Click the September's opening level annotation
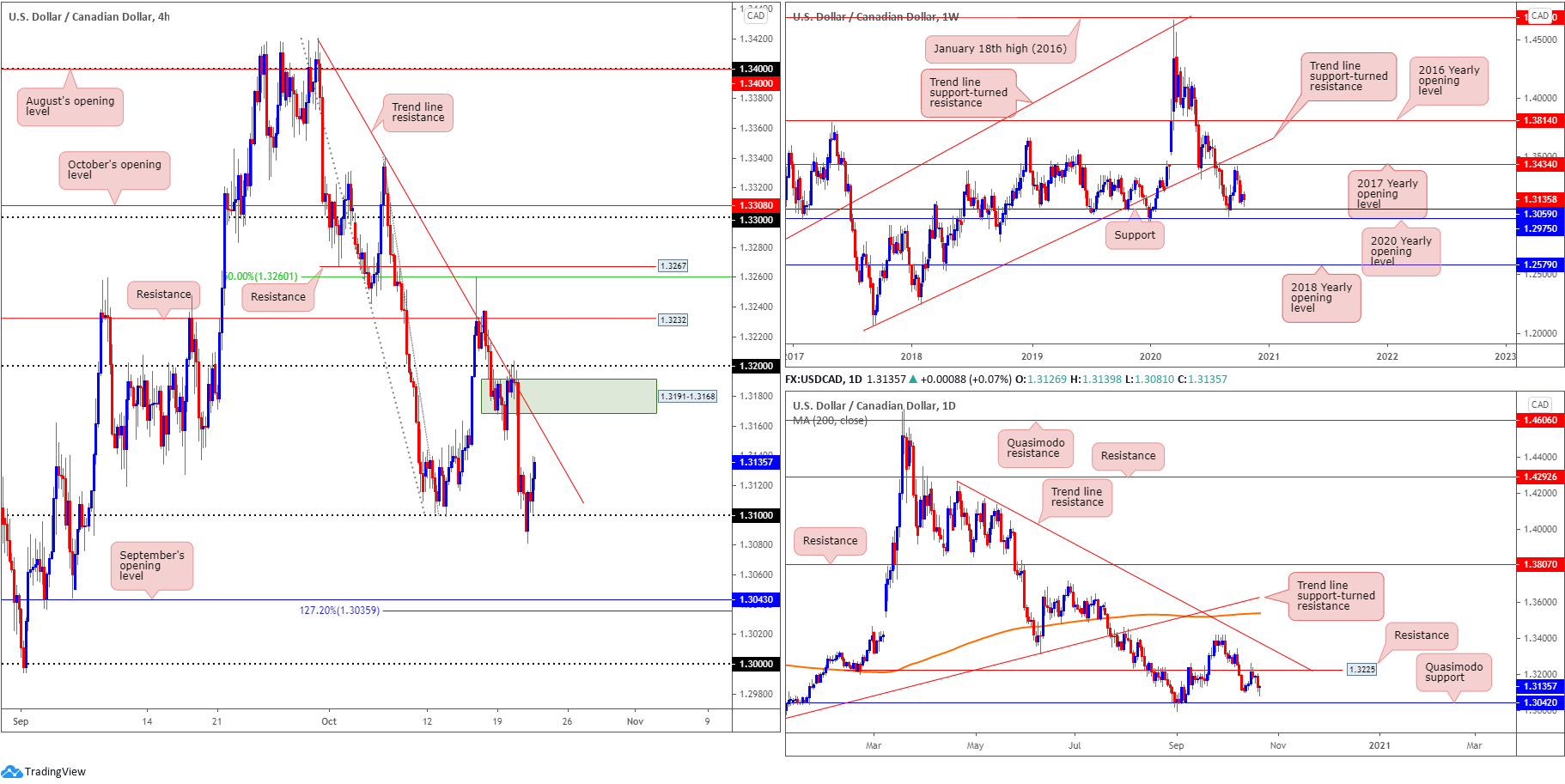Image resolution: width=1565 pixels, height=784 pixels. (x=151, y=566)
